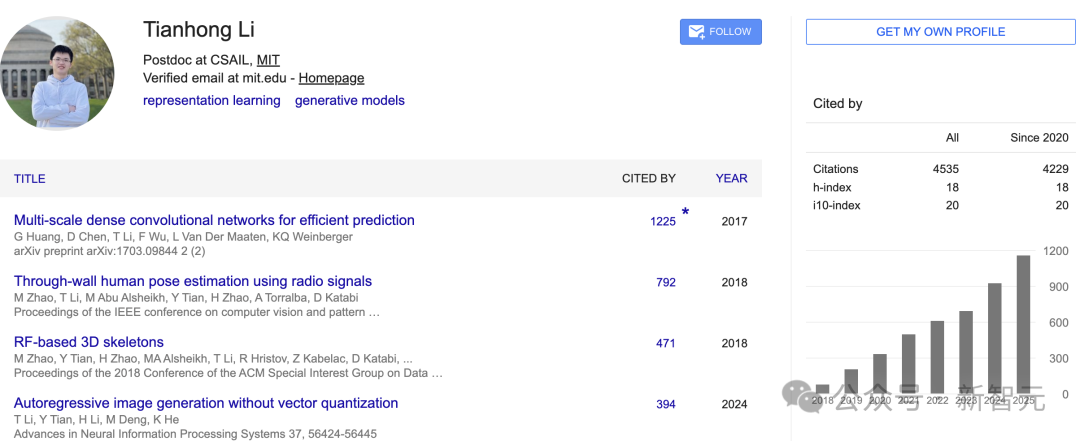Click the envelope icon on Follow button

pyautogui.click(x=696, y=32)
